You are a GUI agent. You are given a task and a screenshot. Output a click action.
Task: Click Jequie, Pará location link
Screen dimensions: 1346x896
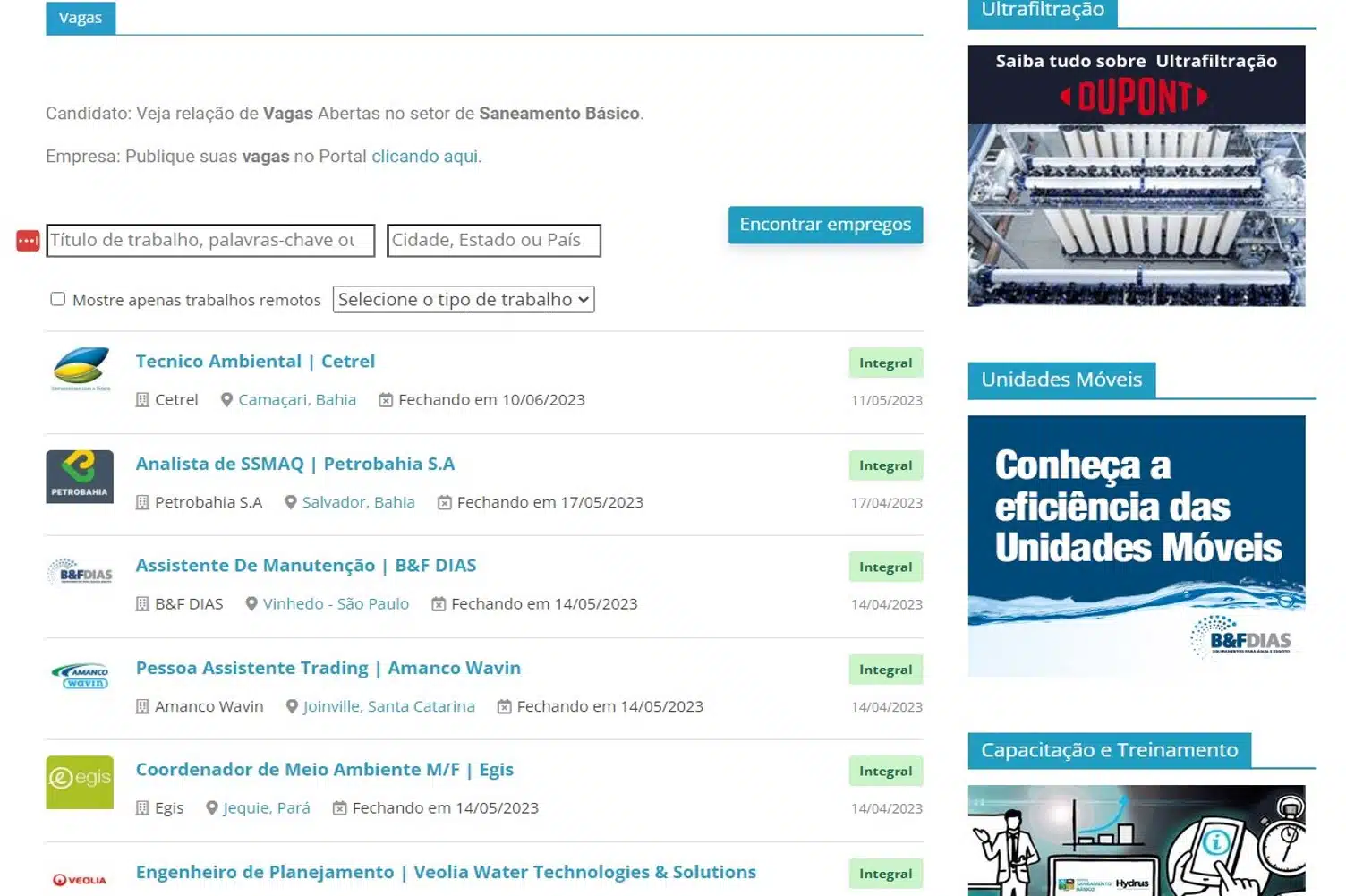tap(267, 808)
